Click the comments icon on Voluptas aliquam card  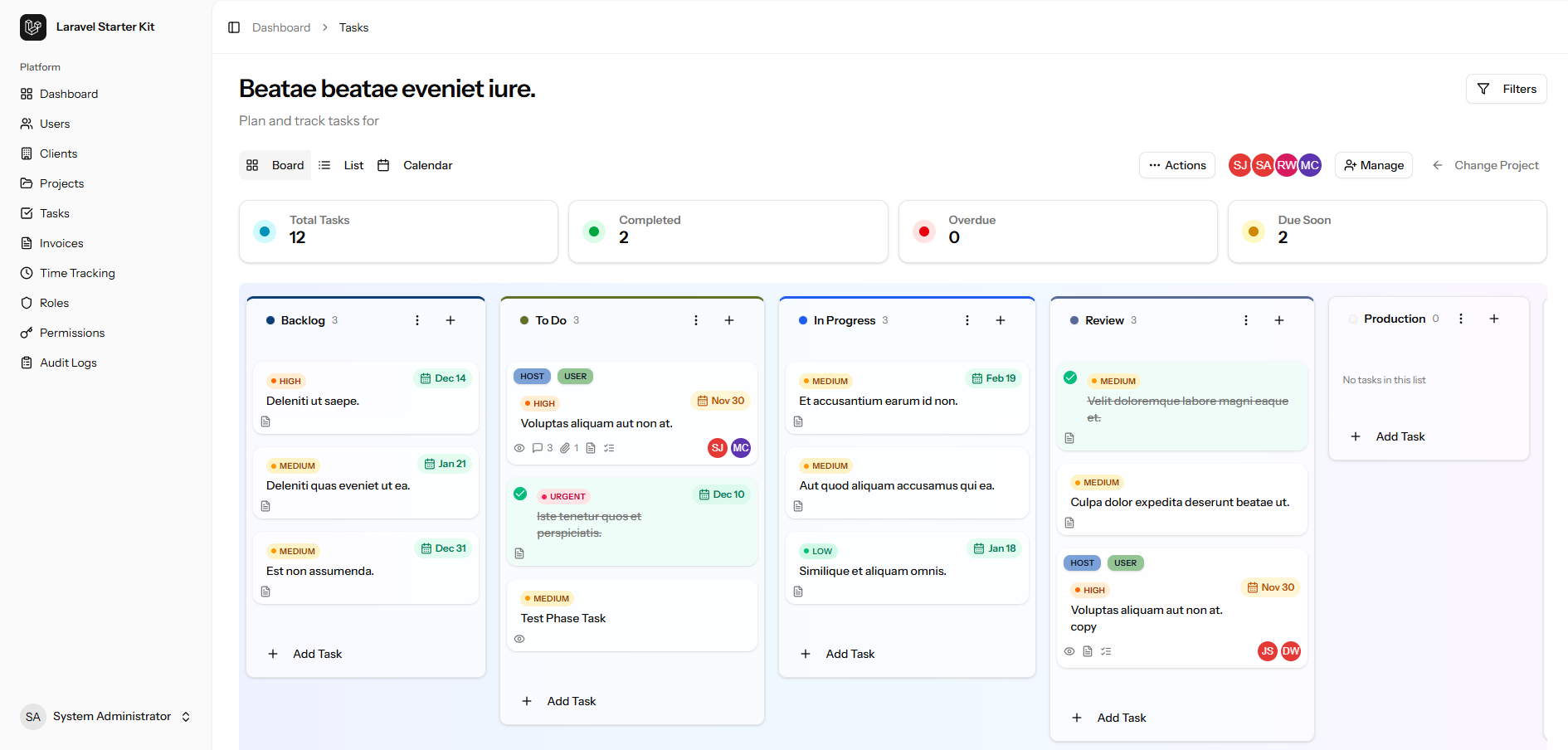point(538,448)
